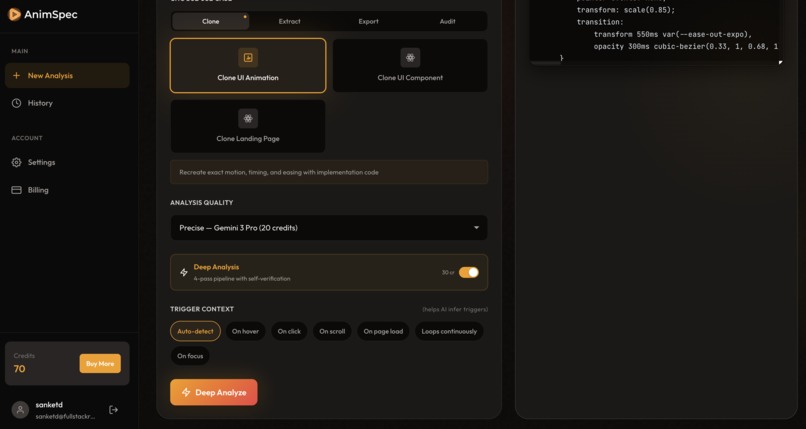The image size is (806, 429).
Task: Click the Clone UI Animation card icon
Action: (248, 58)
